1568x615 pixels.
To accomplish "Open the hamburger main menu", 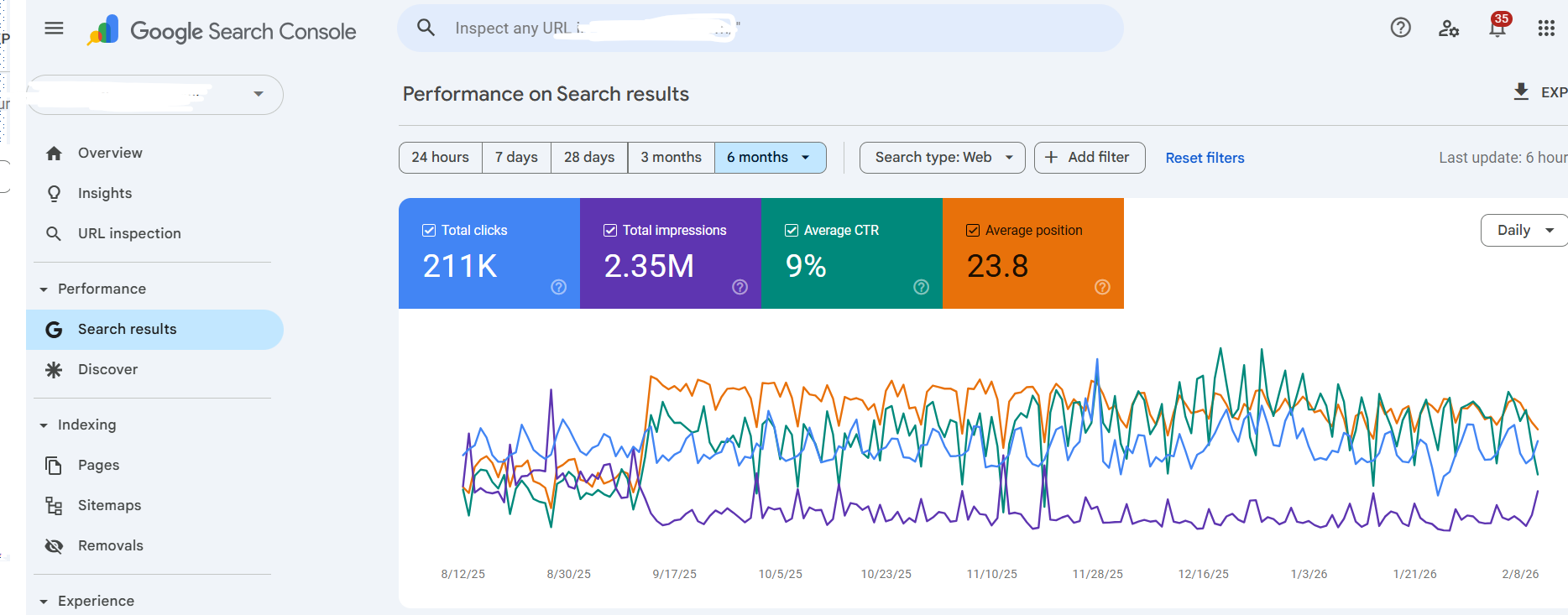I will click(54, 29).
